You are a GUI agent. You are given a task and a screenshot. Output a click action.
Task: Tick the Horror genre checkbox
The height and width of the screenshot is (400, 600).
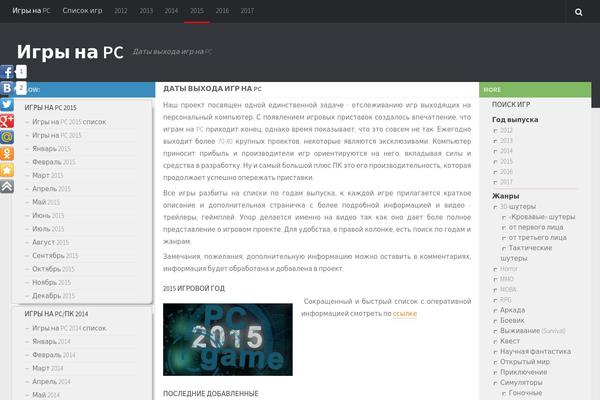[495, 269]
